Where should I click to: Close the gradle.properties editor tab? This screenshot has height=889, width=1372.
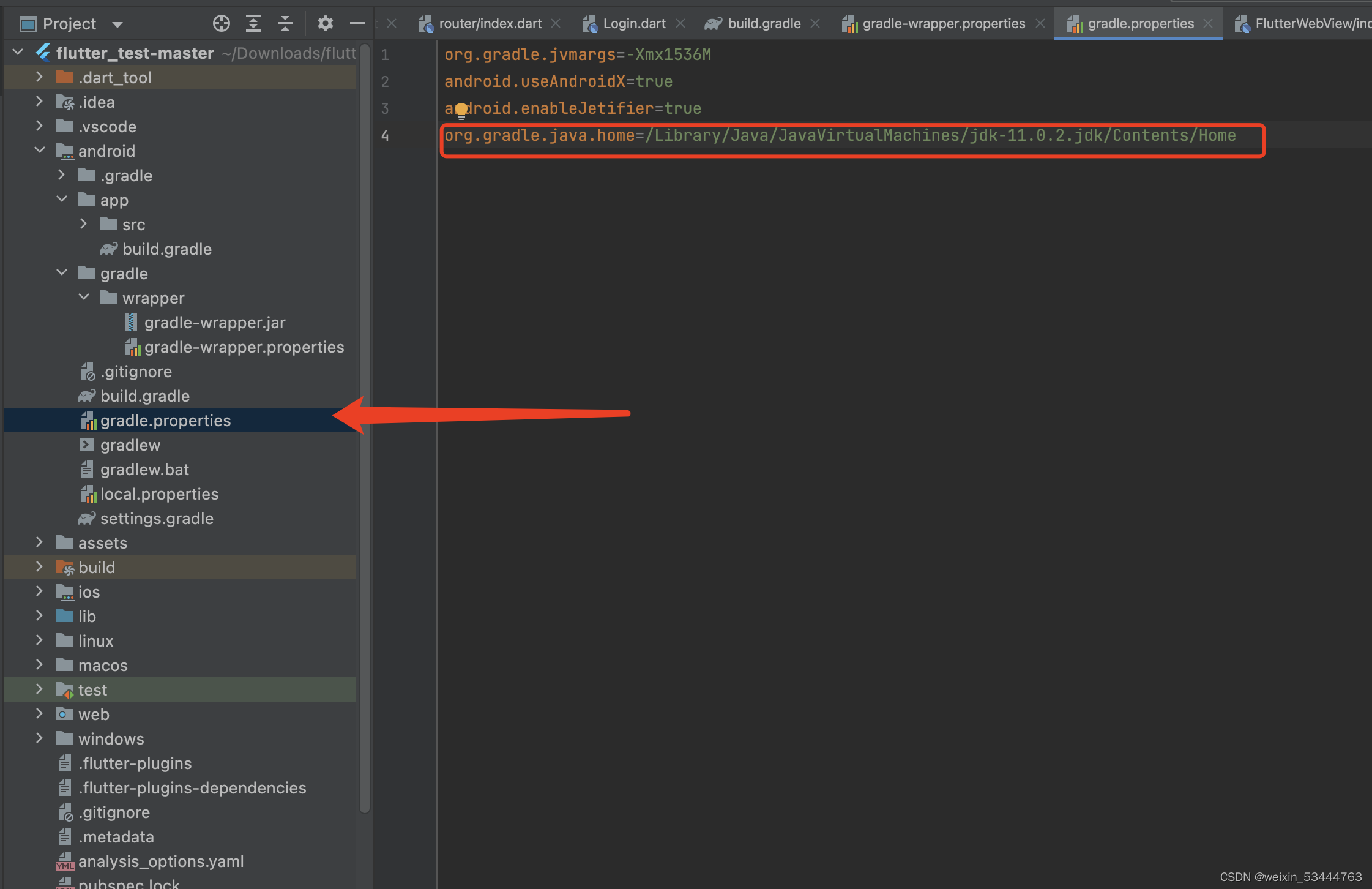(x=1208, y=23)
